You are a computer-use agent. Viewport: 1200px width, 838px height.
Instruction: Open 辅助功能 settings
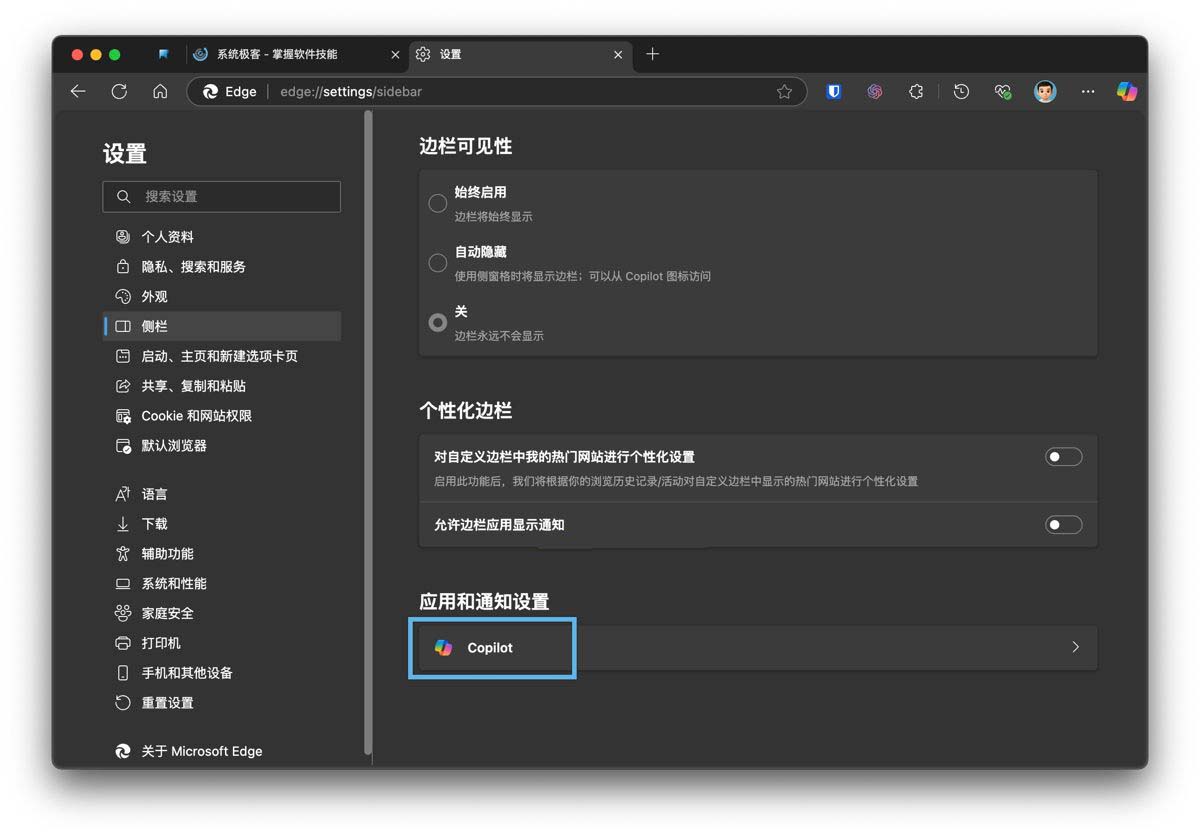(221, 554)
